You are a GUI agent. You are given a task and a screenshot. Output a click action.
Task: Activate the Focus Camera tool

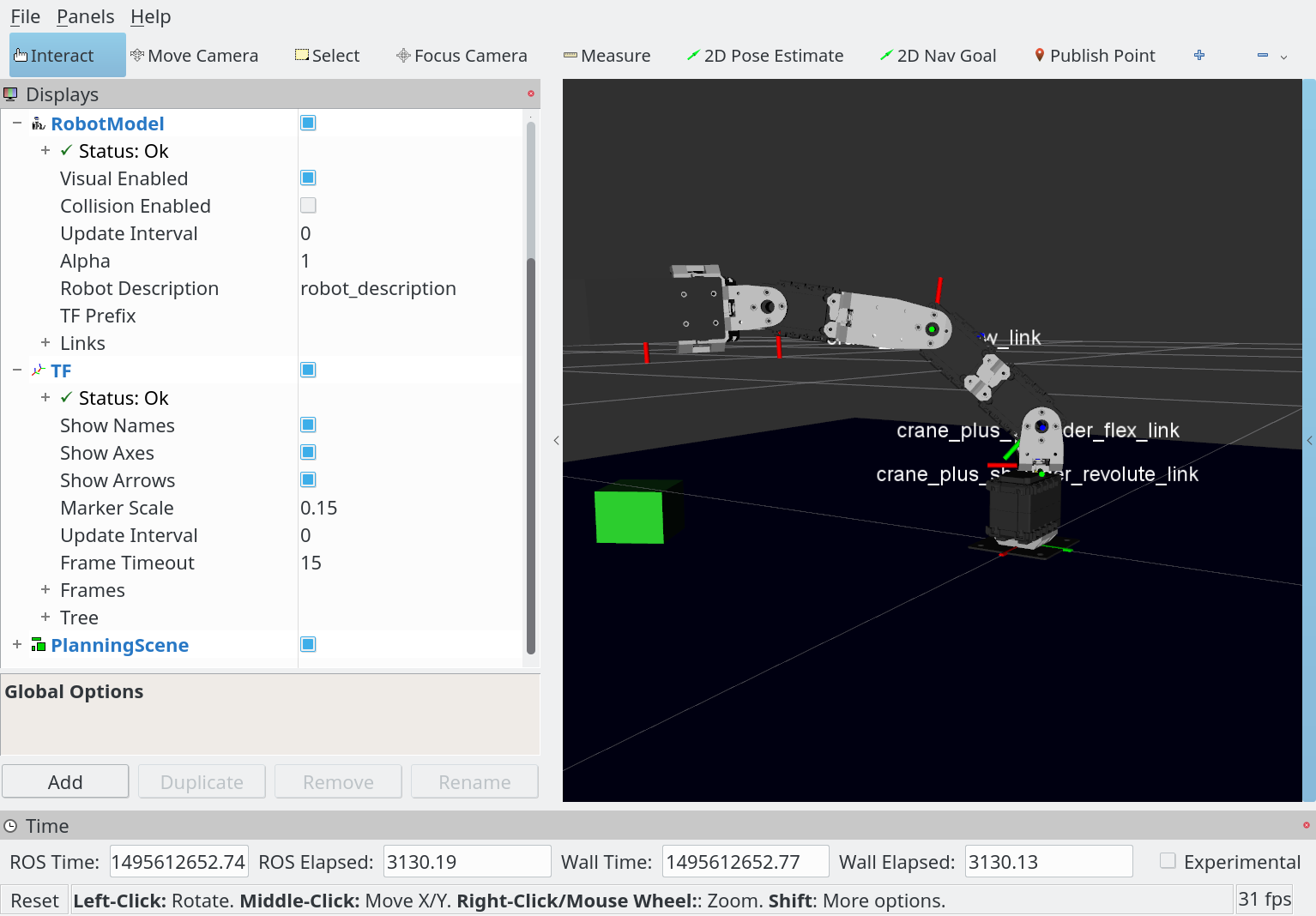coord(462,56)
